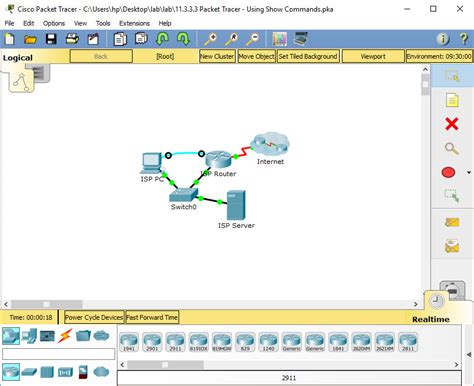Select the Connections lightning bolt category
The width and height of the screenshot is (474, 386).
point(65,336)
